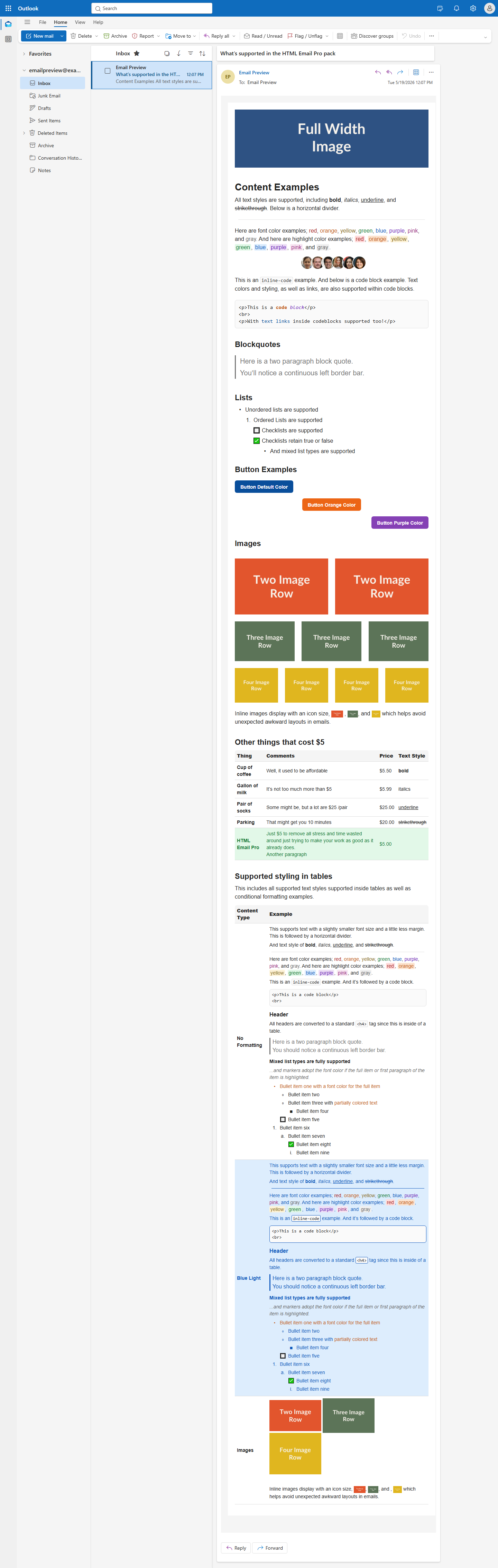Open the account profile avatar

[x=489, y=9]
